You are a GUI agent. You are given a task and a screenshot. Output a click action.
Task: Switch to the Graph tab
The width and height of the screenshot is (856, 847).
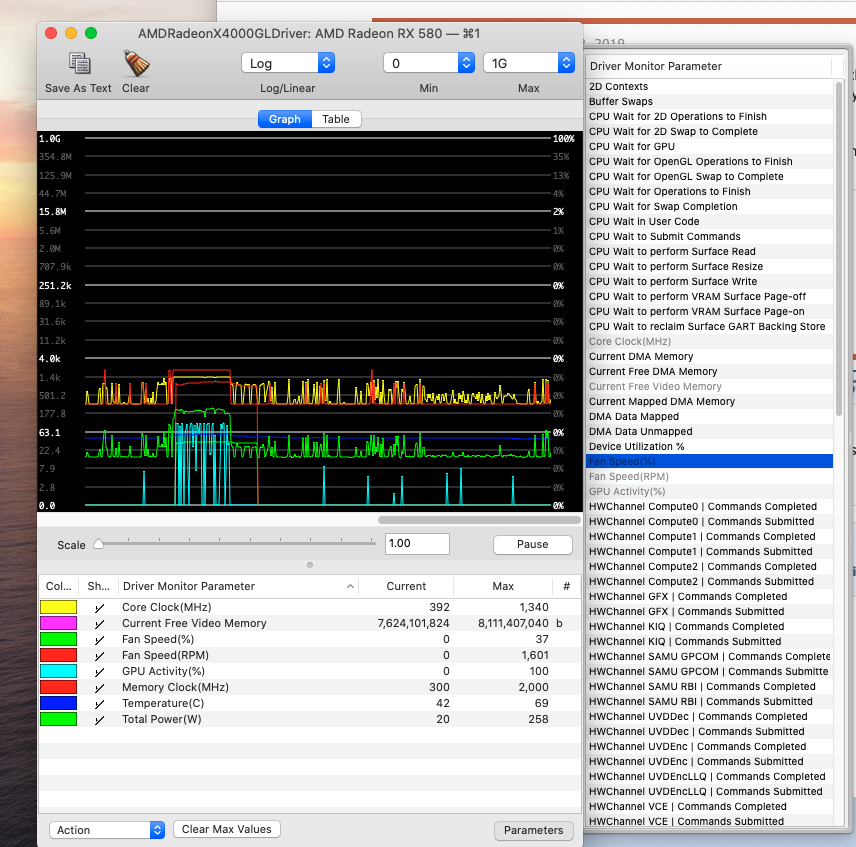pos(284,119)
